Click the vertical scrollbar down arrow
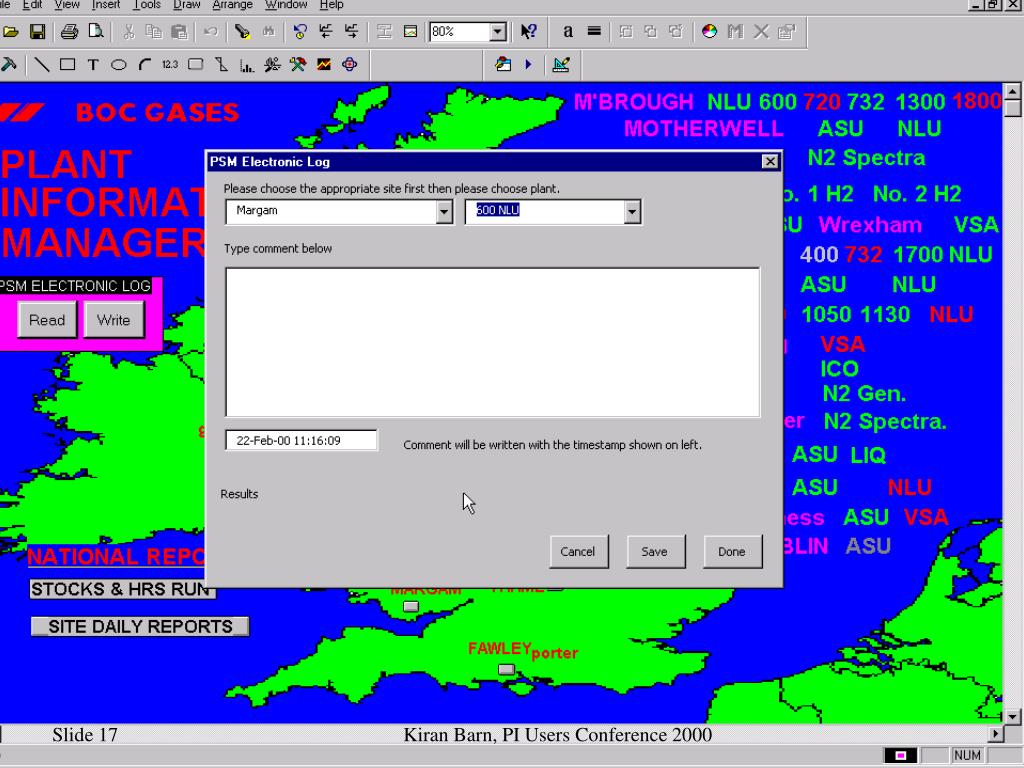Screen dimensions: 1024x768 [1012, 717]
